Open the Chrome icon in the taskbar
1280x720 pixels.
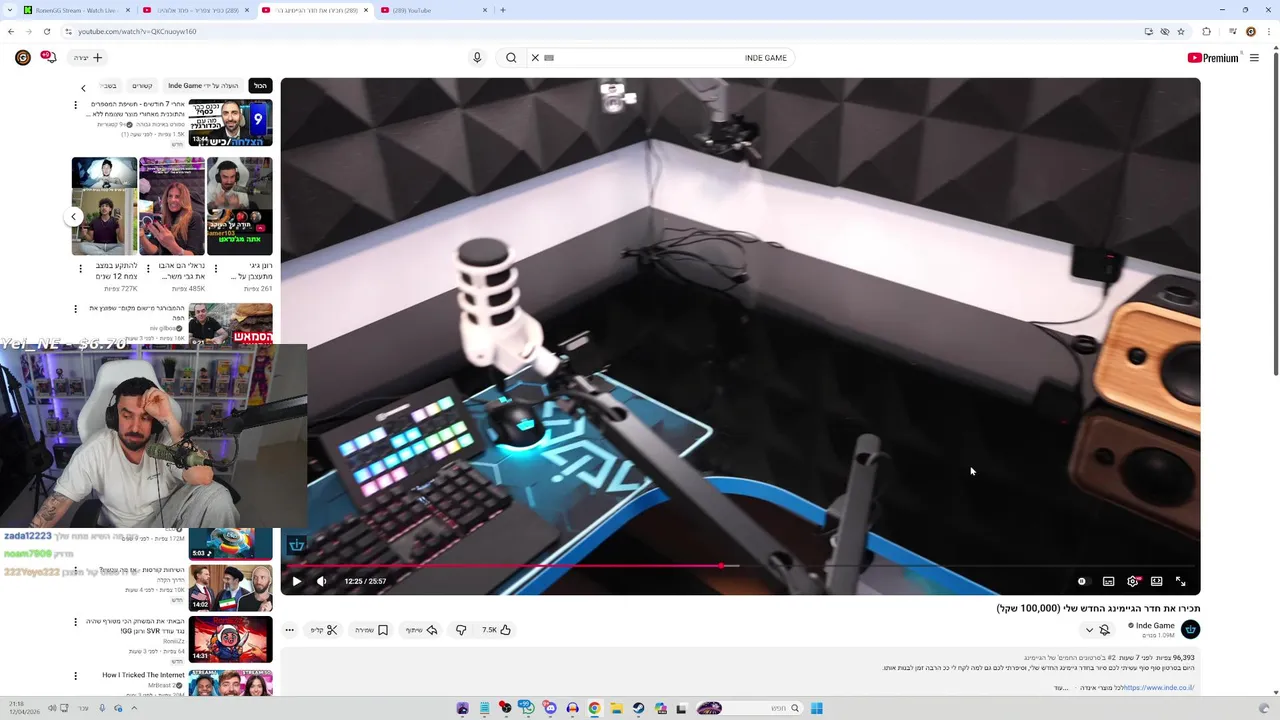(x=594, y=708)
